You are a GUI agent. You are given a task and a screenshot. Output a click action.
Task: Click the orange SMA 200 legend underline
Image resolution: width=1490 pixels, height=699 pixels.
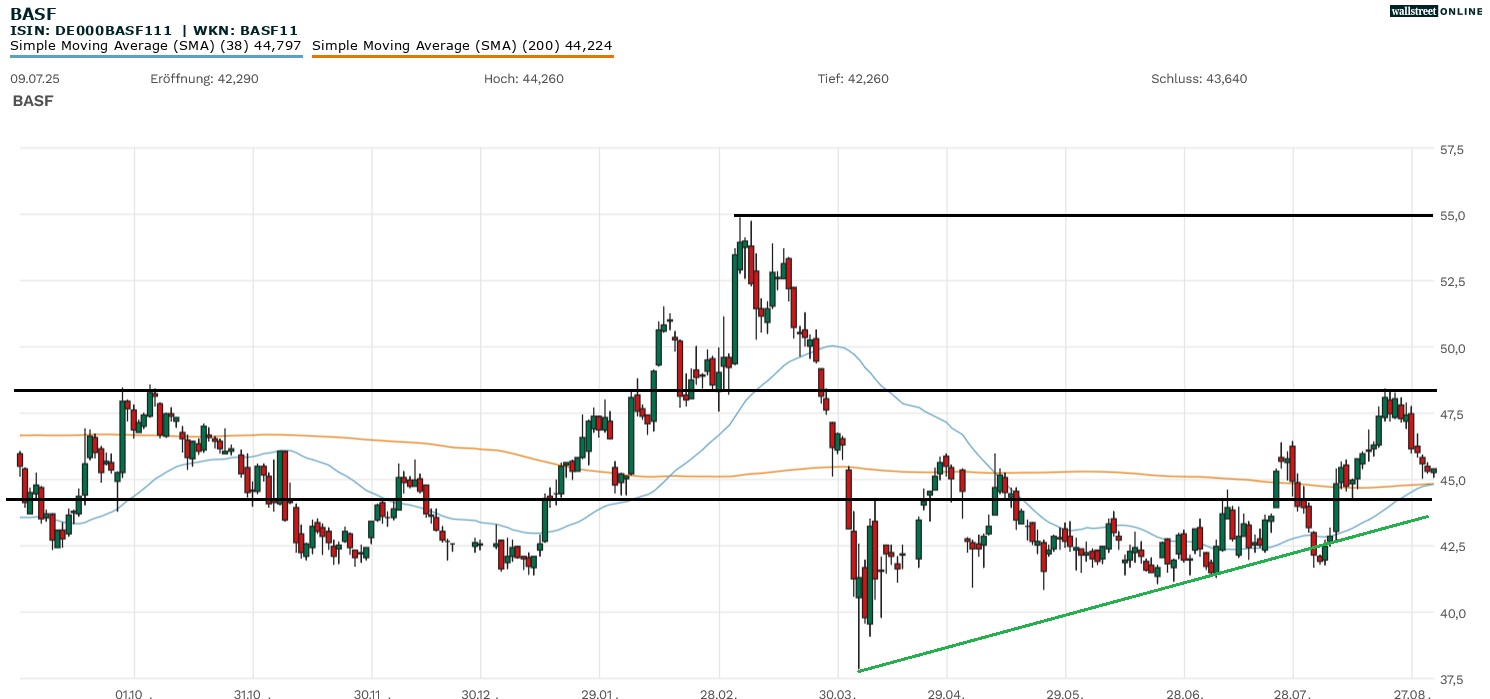pos(462,56)
